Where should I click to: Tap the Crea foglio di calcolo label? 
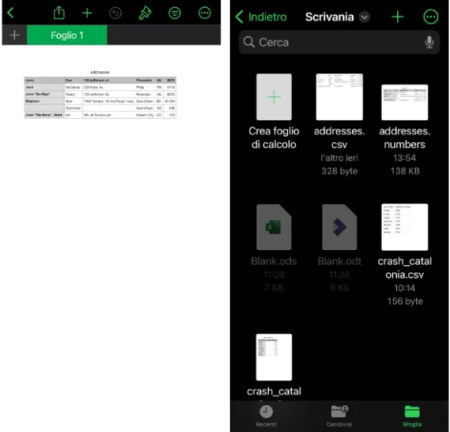(x=274, y=138)
